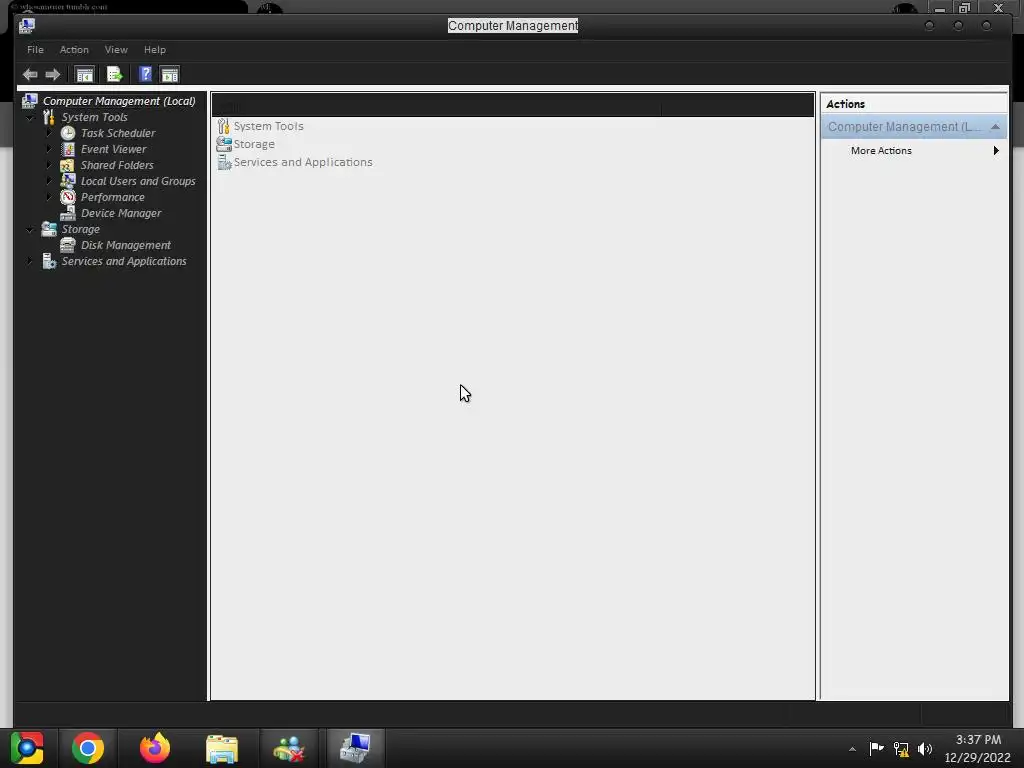This screenshot has height=768, width=1024.
Task: Expand the Task Scheduler node
Action: (49, 133)
